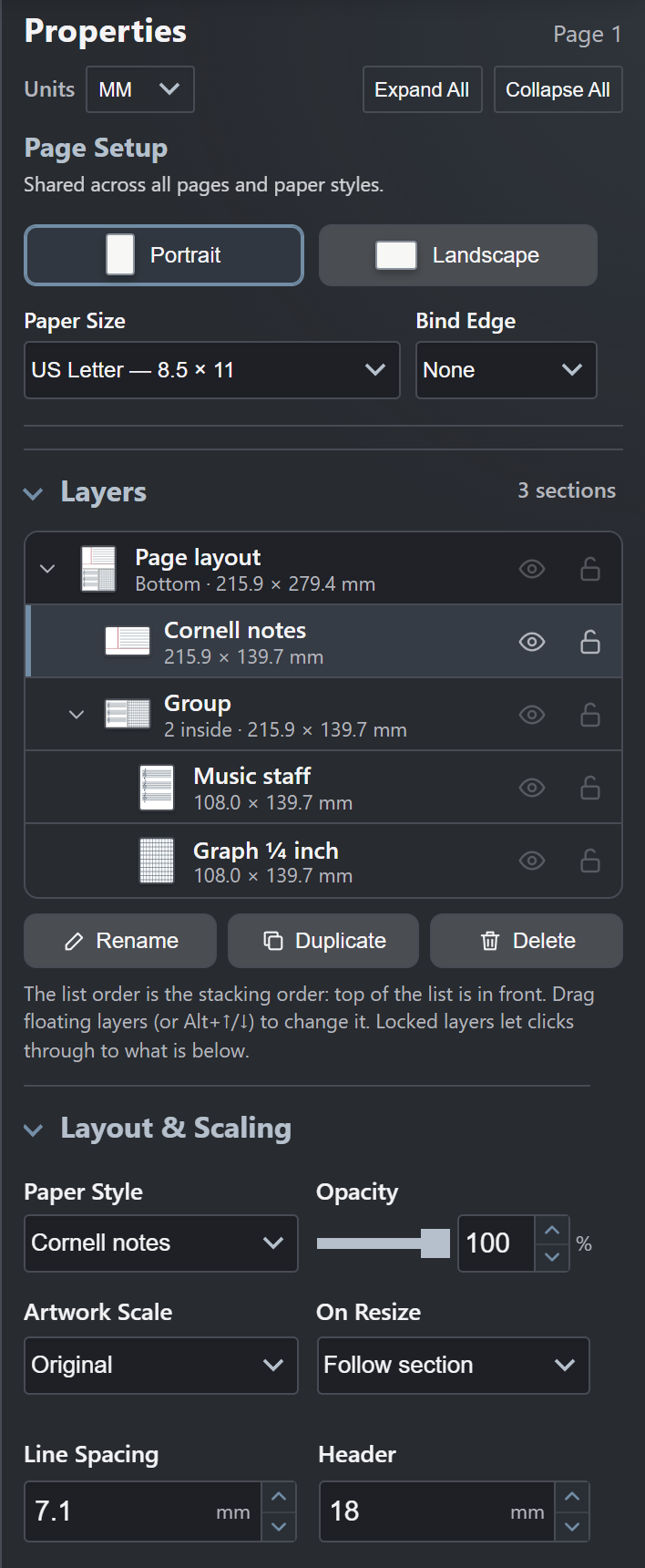Image resolution: width=645 pixels, height=1568 pixels.
Task: Collapse the Layers section
Action: tap(34, 493)
